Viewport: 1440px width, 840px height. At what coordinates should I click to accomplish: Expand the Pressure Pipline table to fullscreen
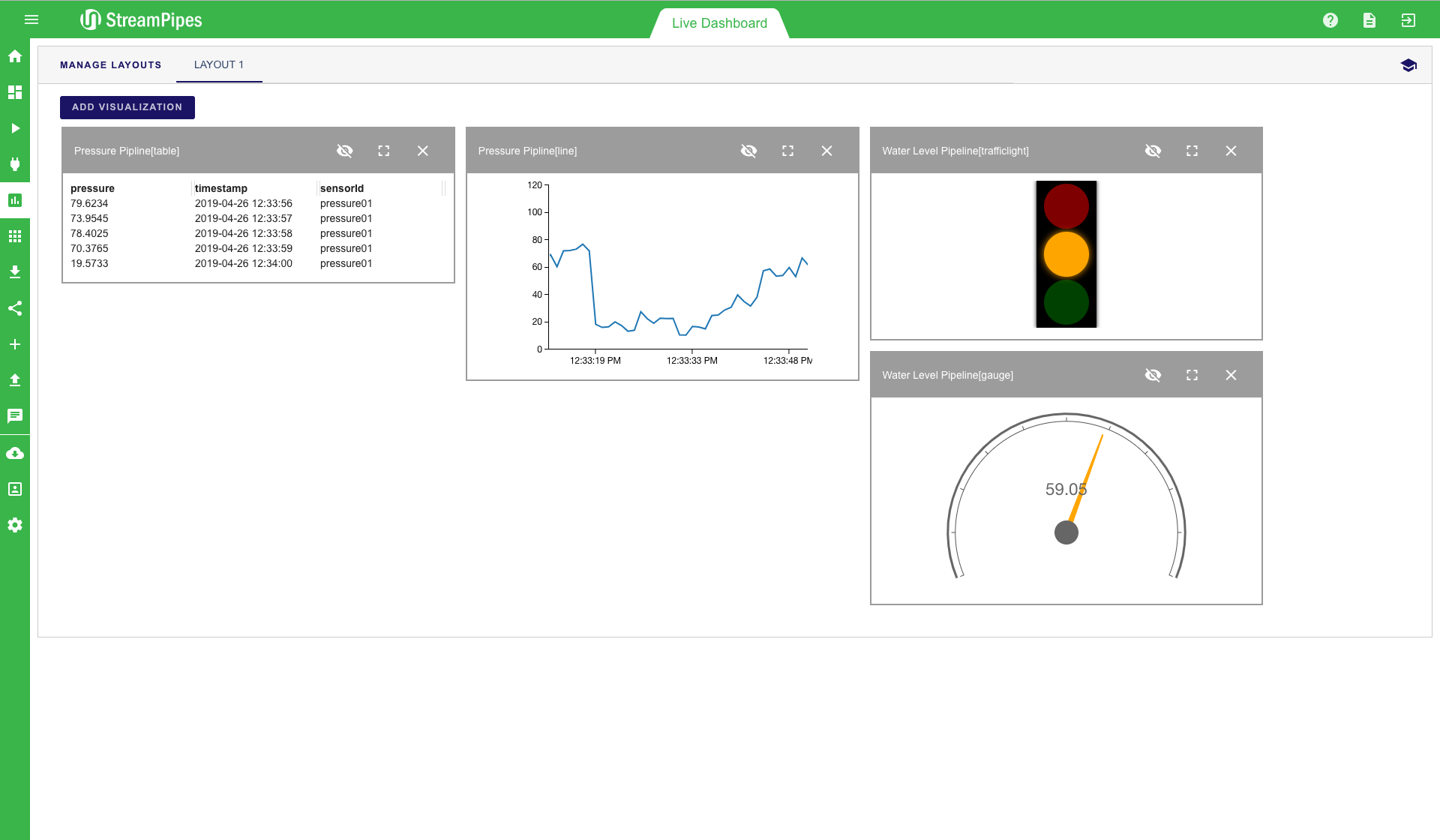384,151
